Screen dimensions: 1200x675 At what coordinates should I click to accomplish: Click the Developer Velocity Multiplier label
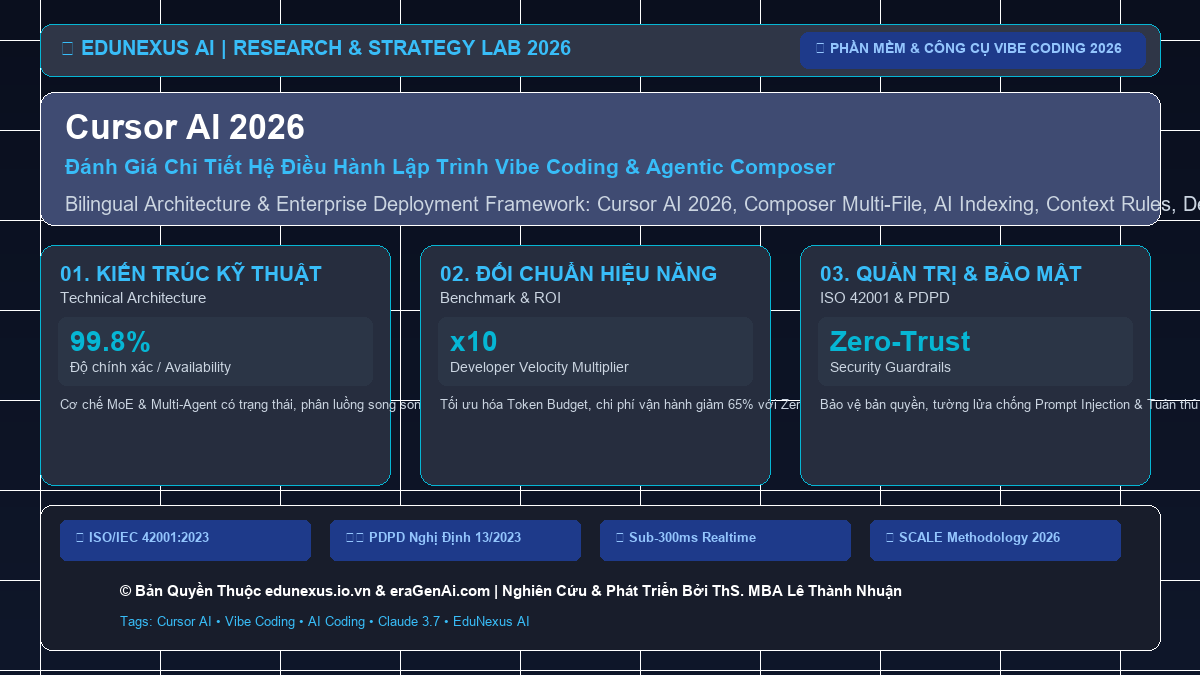pos(539,367)
